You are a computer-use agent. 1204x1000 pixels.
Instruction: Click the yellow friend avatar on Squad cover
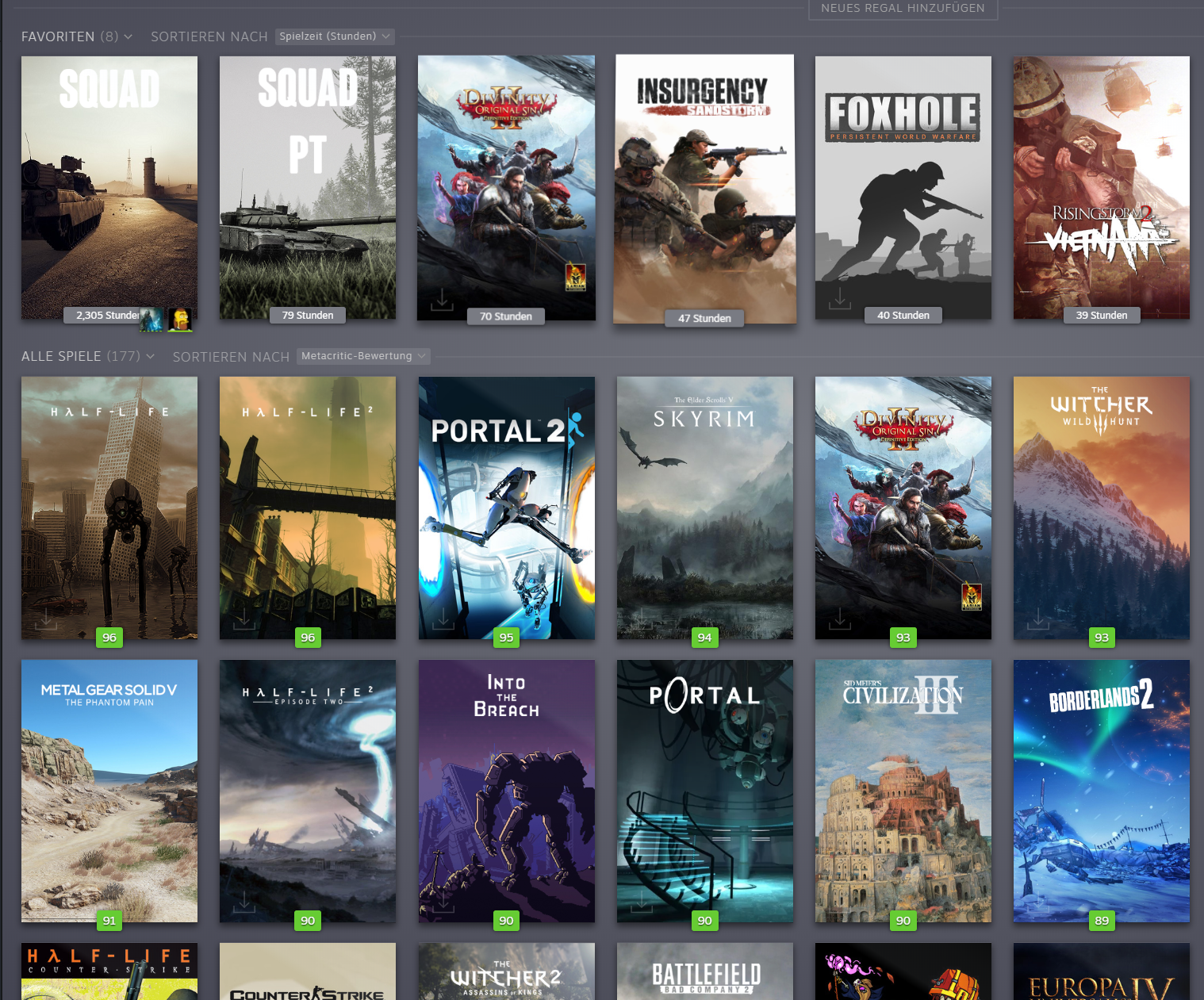pyautogui.click(x=181, y=319)
